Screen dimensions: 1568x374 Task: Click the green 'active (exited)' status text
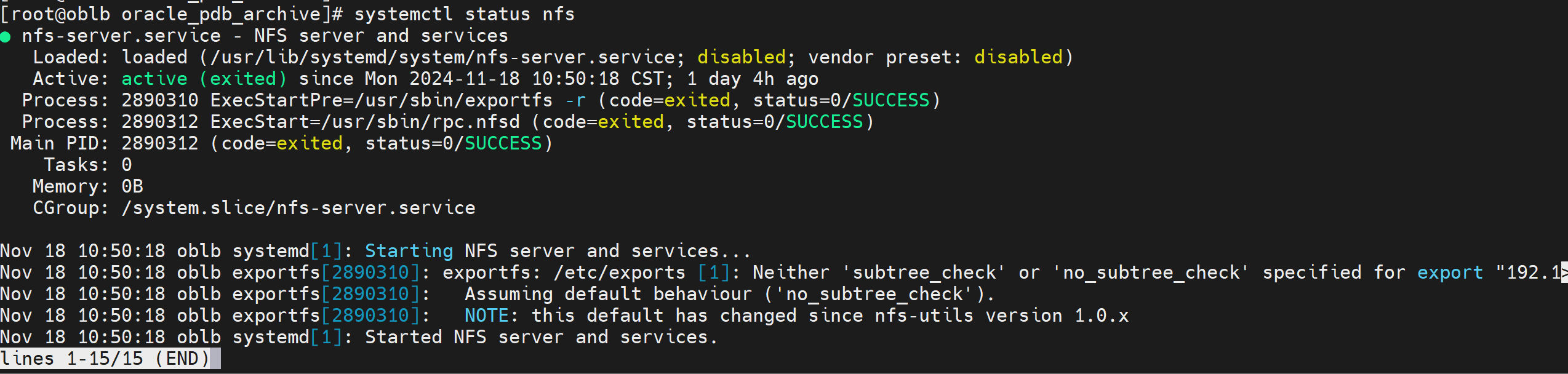point(204,79)
